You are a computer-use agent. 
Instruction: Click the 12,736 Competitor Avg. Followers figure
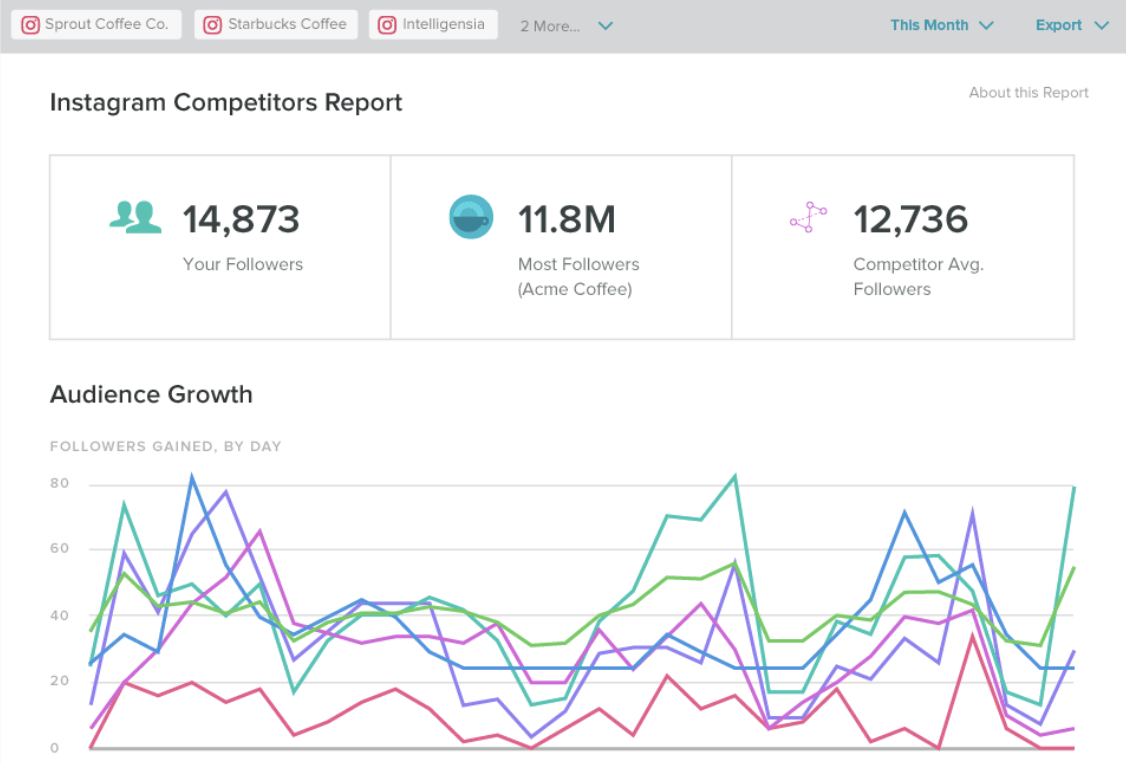tap(910, 219)
